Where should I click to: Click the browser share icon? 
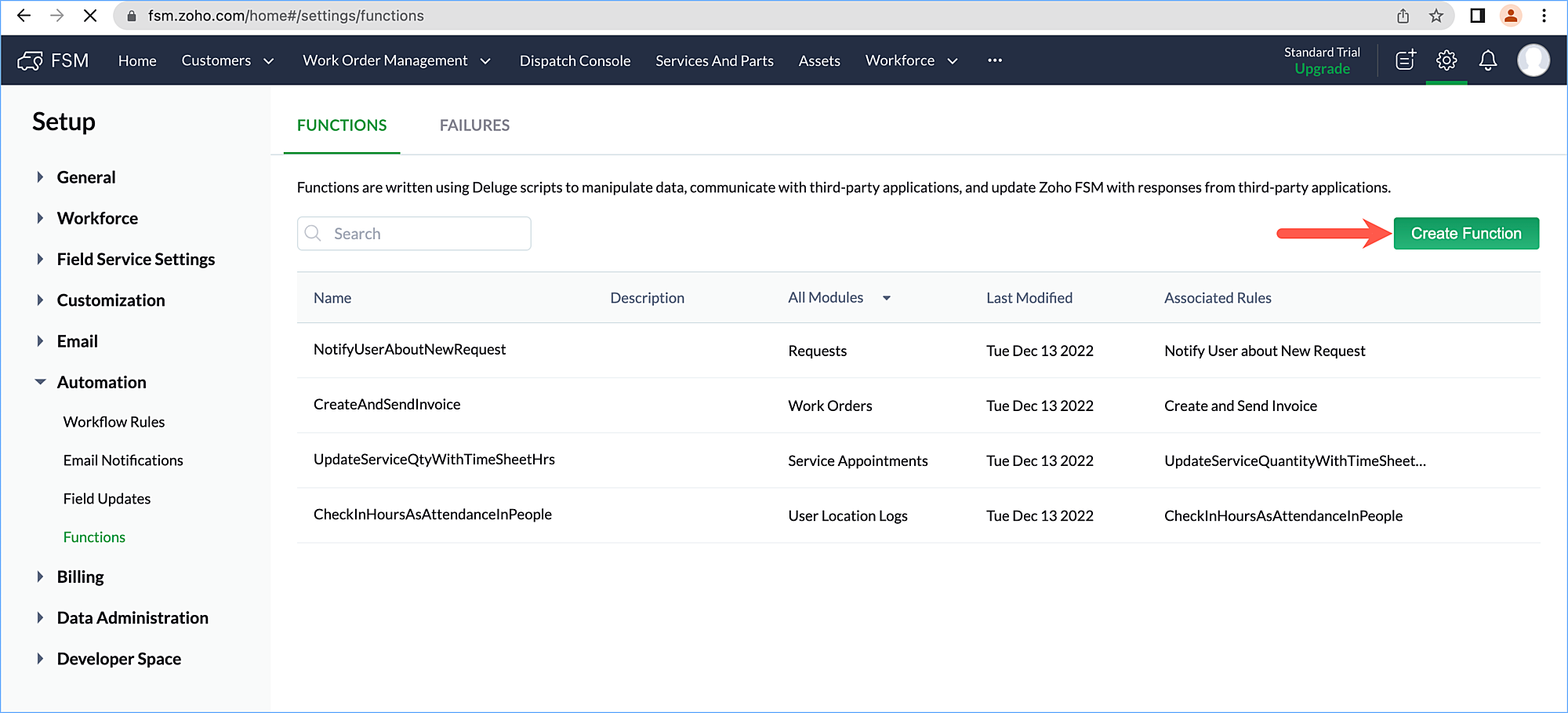pyautogui.click(x=1403, y=16)
